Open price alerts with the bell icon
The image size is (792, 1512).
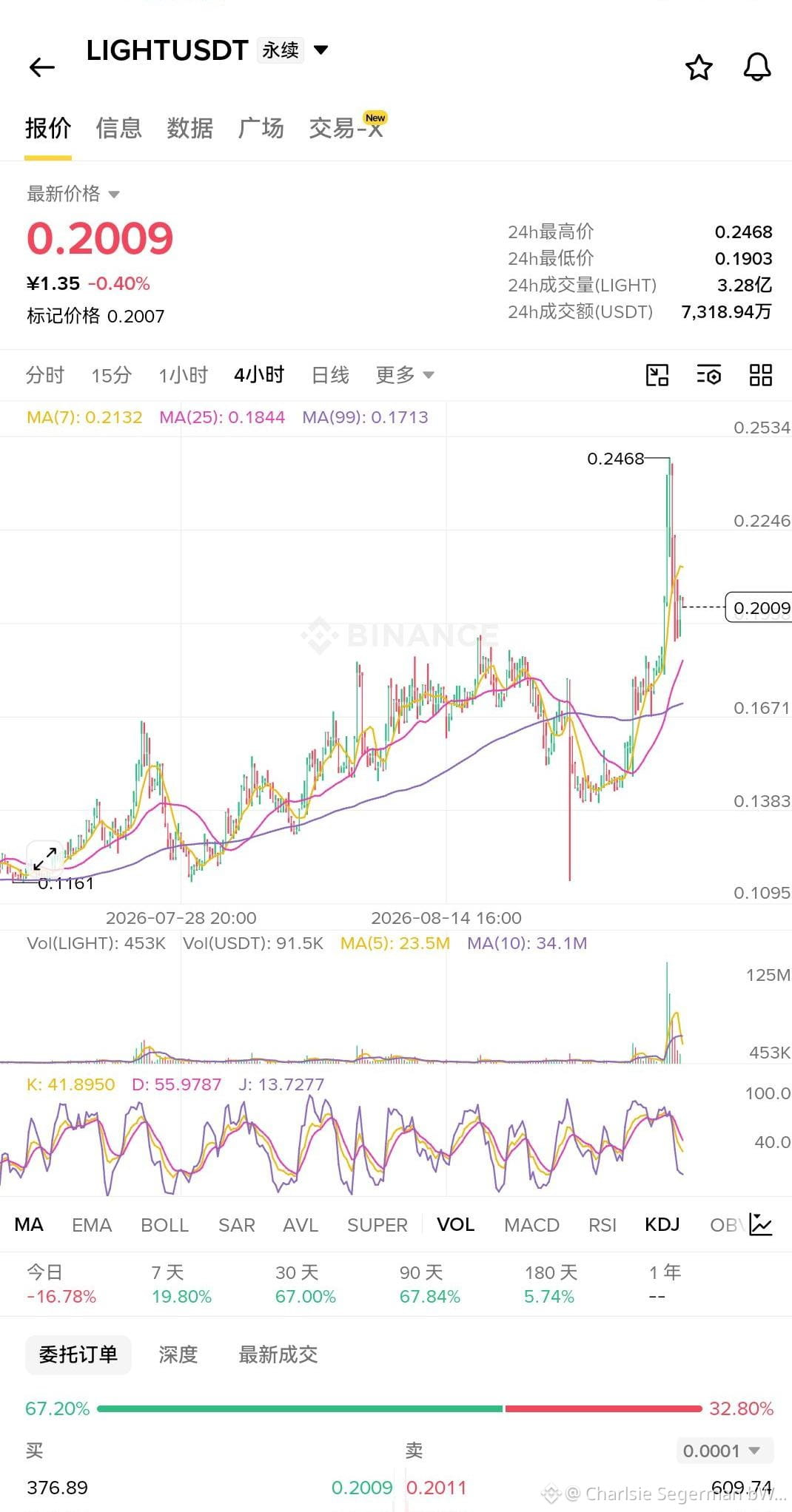tap(757, 67)
